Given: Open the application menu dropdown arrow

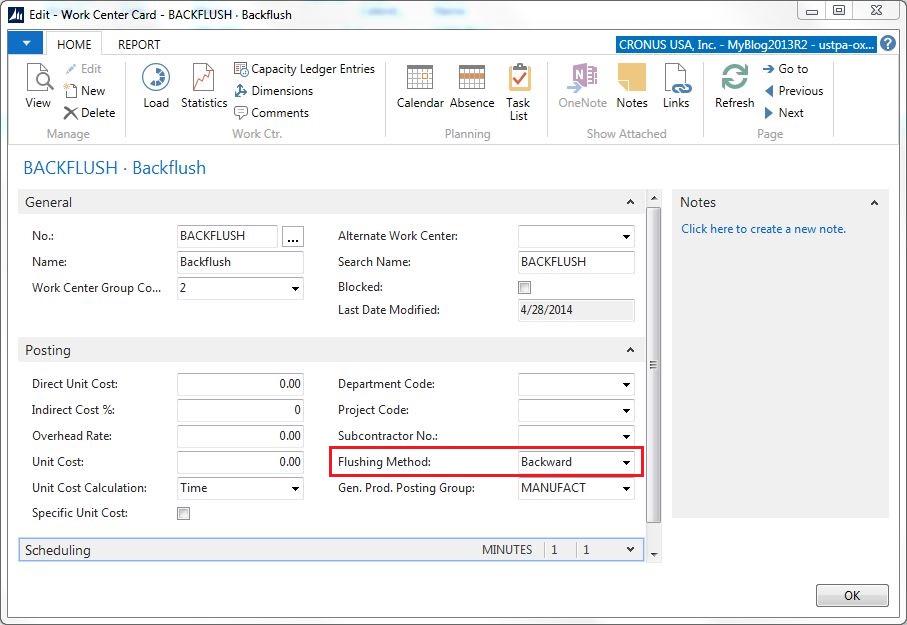Looking at the screenshot, I should tap(25, 43).
